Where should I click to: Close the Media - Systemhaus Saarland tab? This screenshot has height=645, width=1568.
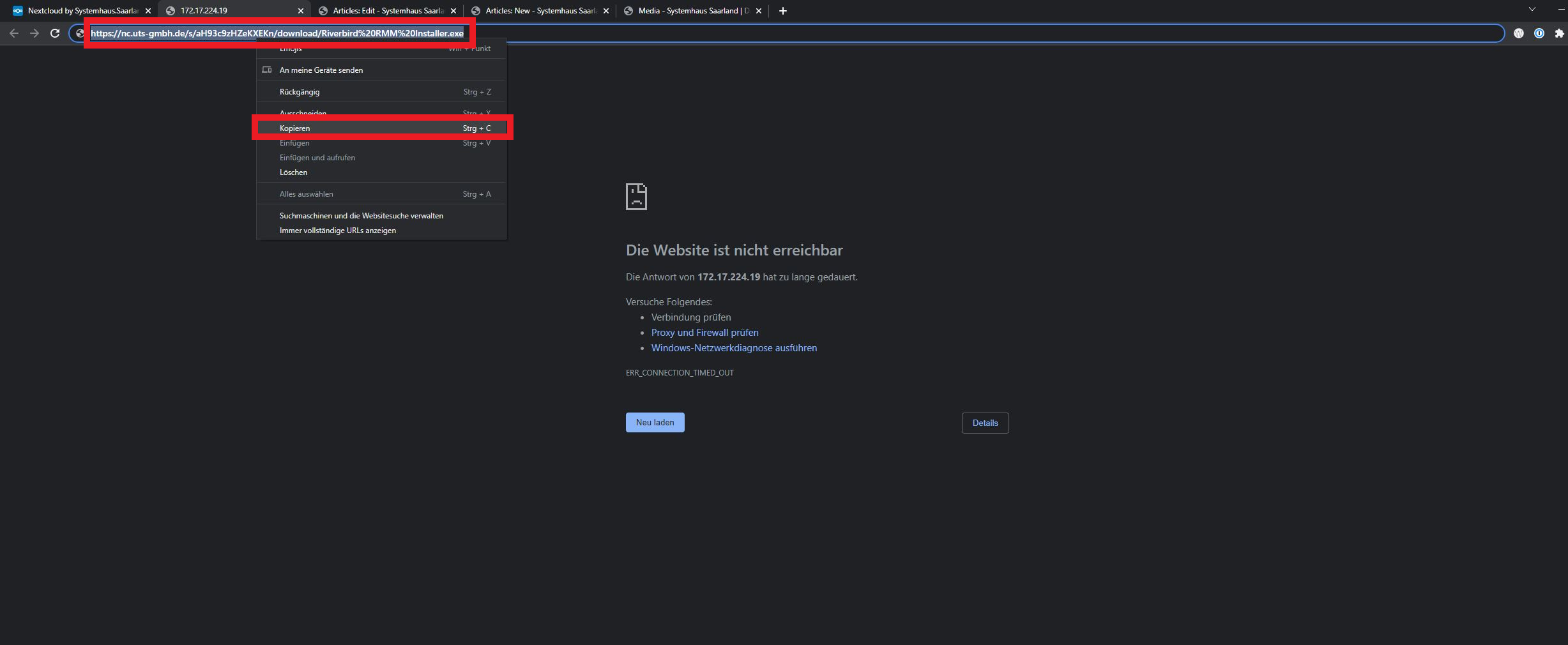[x=759, y=11]
